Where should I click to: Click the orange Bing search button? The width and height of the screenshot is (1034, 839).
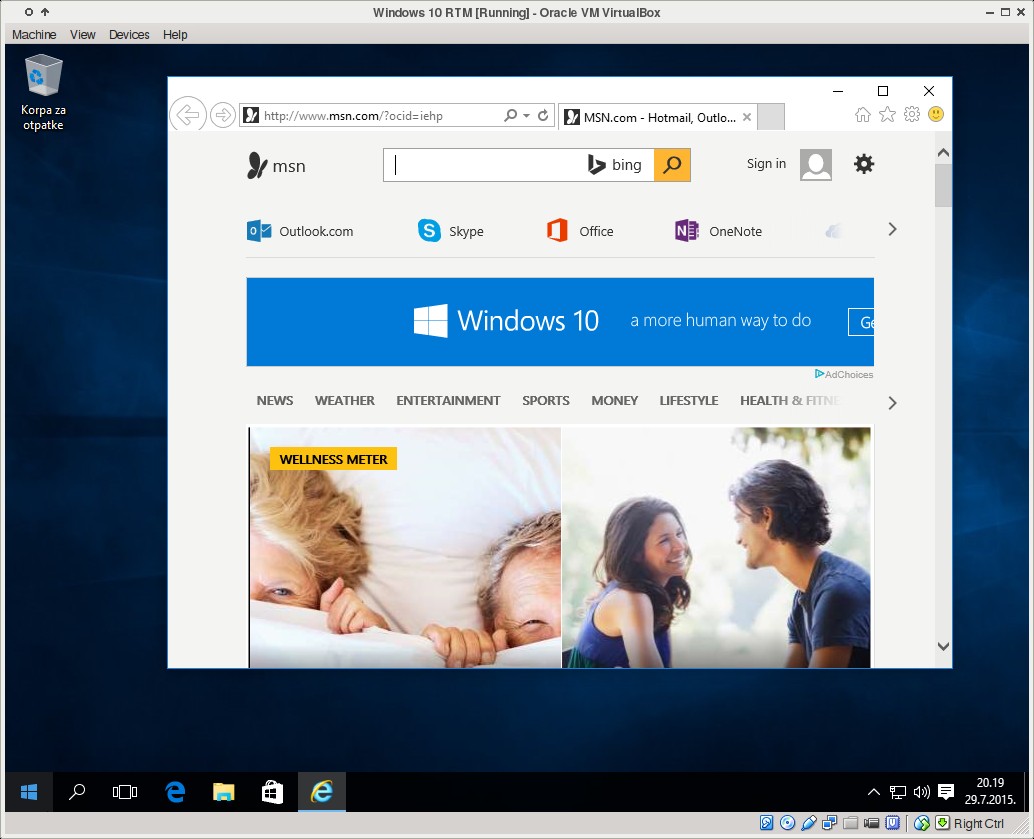coord(672,165)
